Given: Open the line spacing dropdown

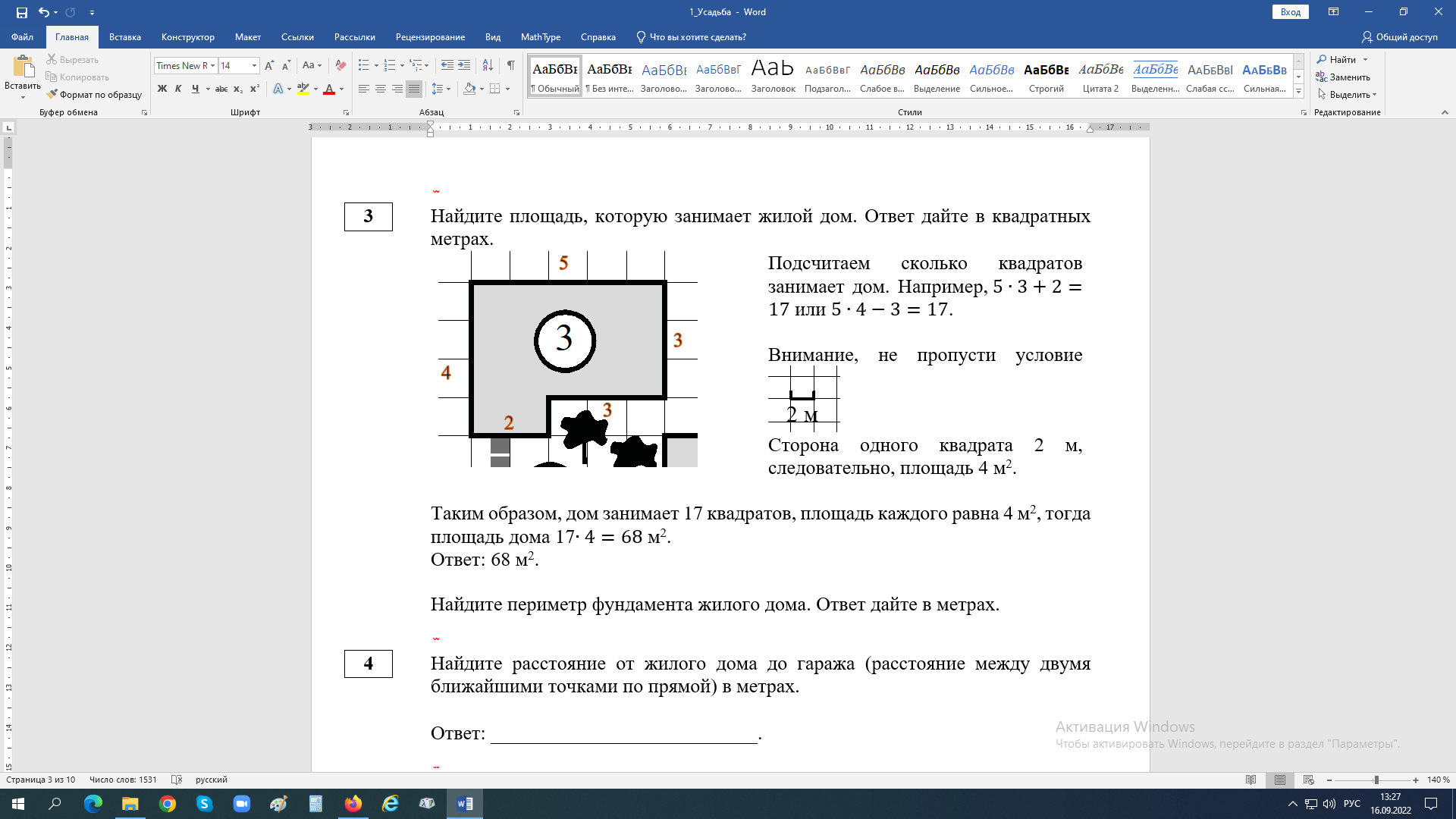Looking at the screenshot, I should point(441,89).
